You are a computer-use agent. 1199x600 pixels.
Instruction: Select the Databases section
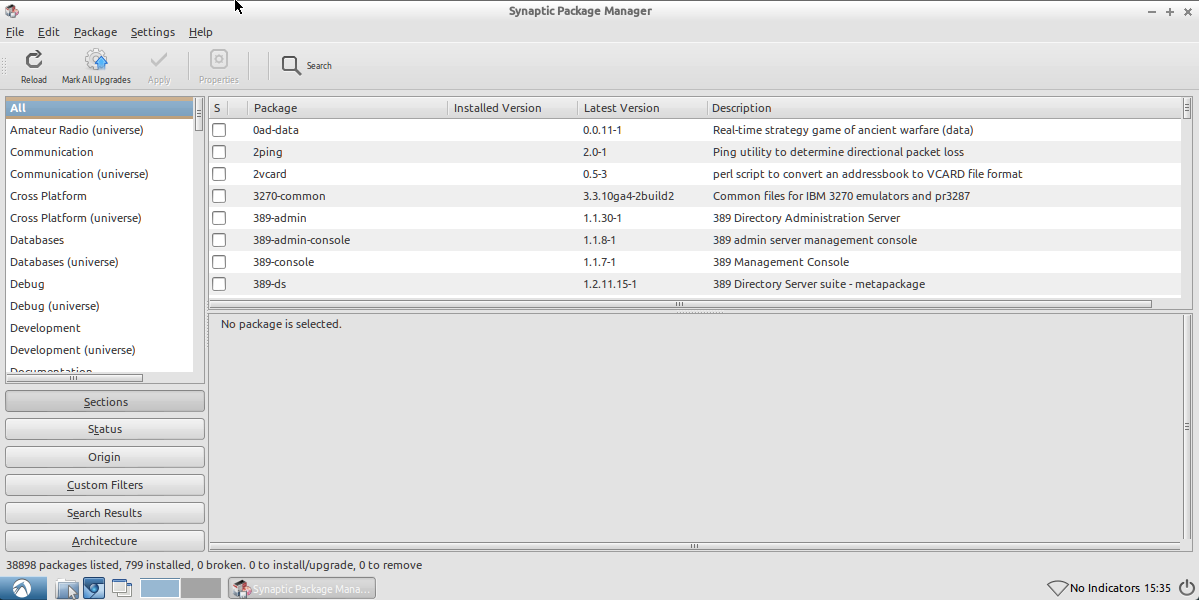37,240
